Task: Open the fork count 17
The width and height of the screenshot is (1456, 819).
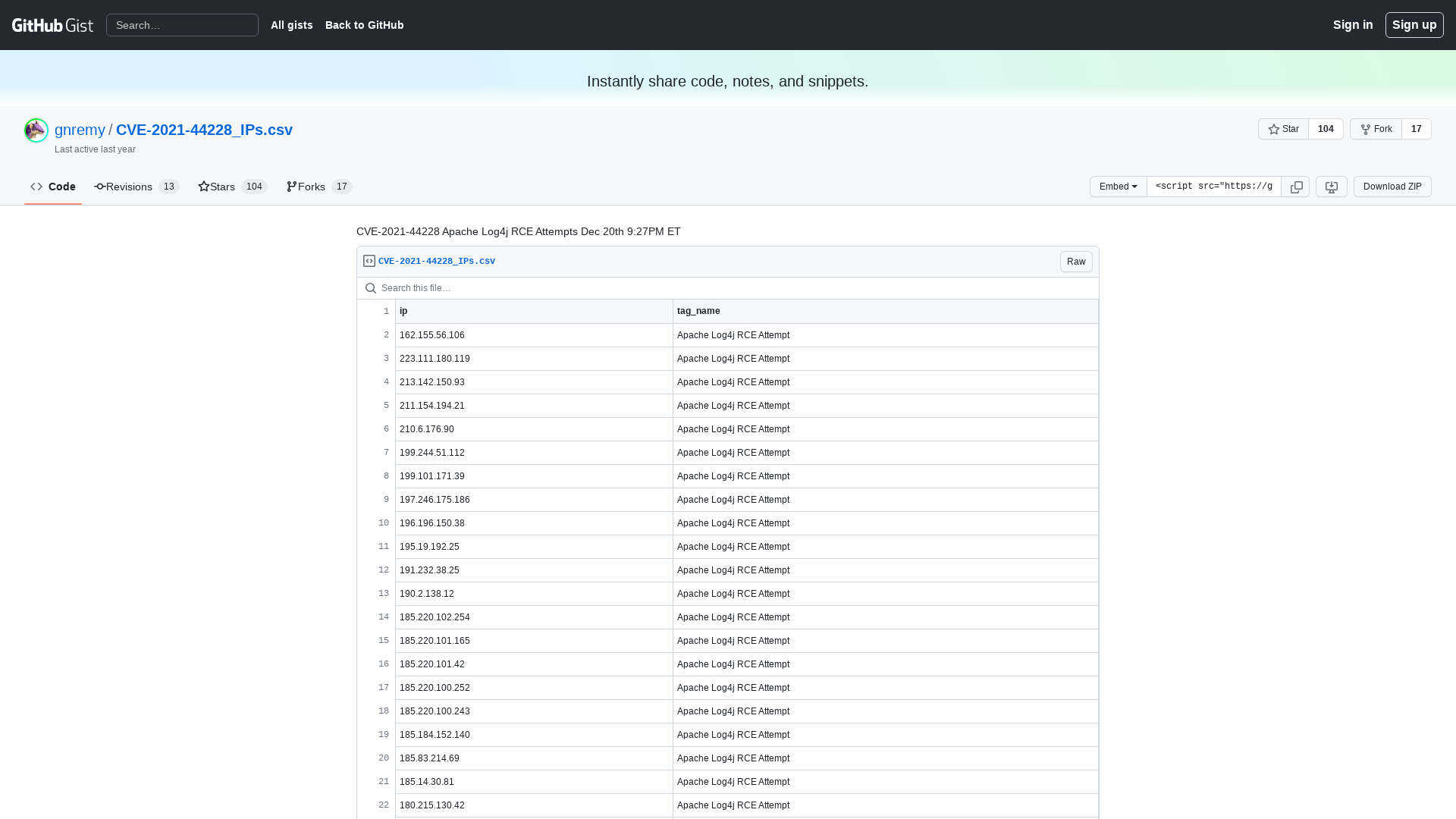Action: pyautogui.click(x=1416, y=129)
